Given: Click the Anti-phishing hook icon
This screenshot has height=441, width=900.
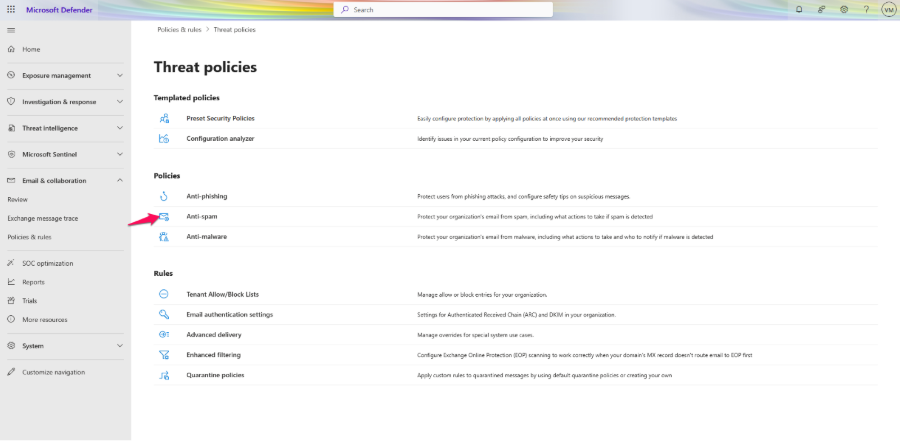Looking at the screenshot, I should point(164,196).
